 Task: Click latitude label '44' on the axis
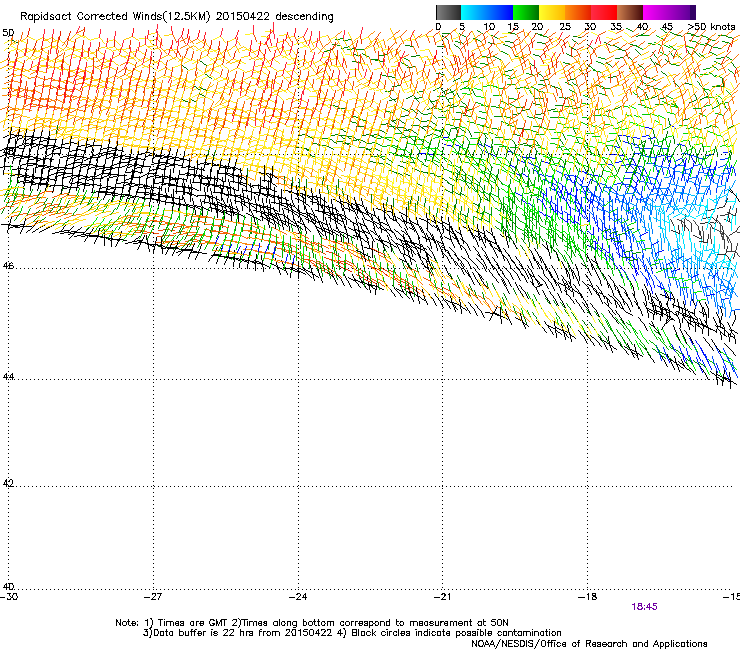[x=8, y=377]
